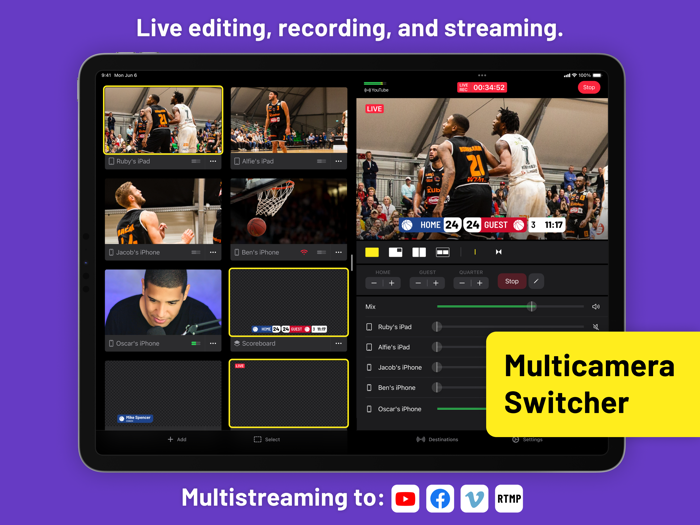Choose the single full-screen layout
Viewport: 700px width, 525px height.
[372, 252]
